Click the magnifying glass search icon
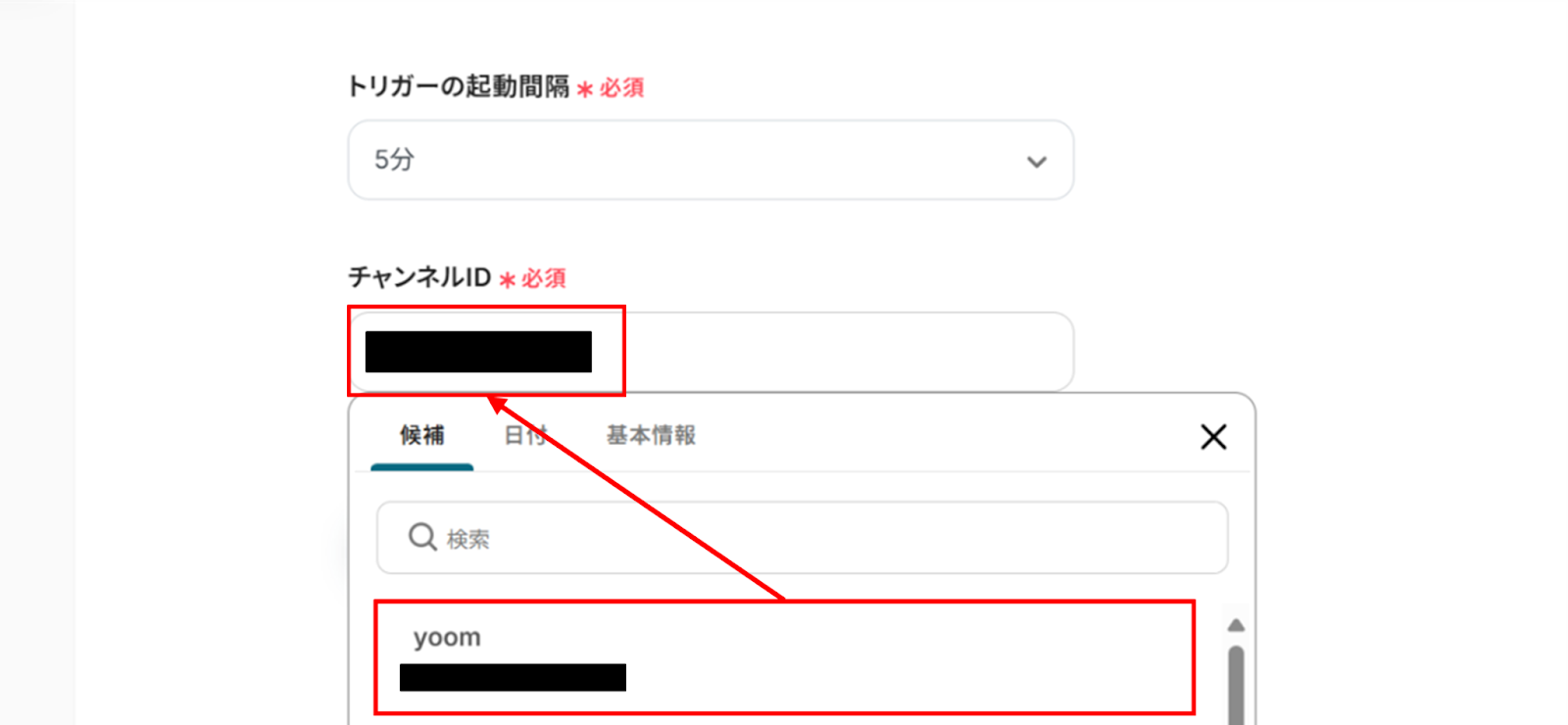This screenshot has height=725, width=1568. 422,537
